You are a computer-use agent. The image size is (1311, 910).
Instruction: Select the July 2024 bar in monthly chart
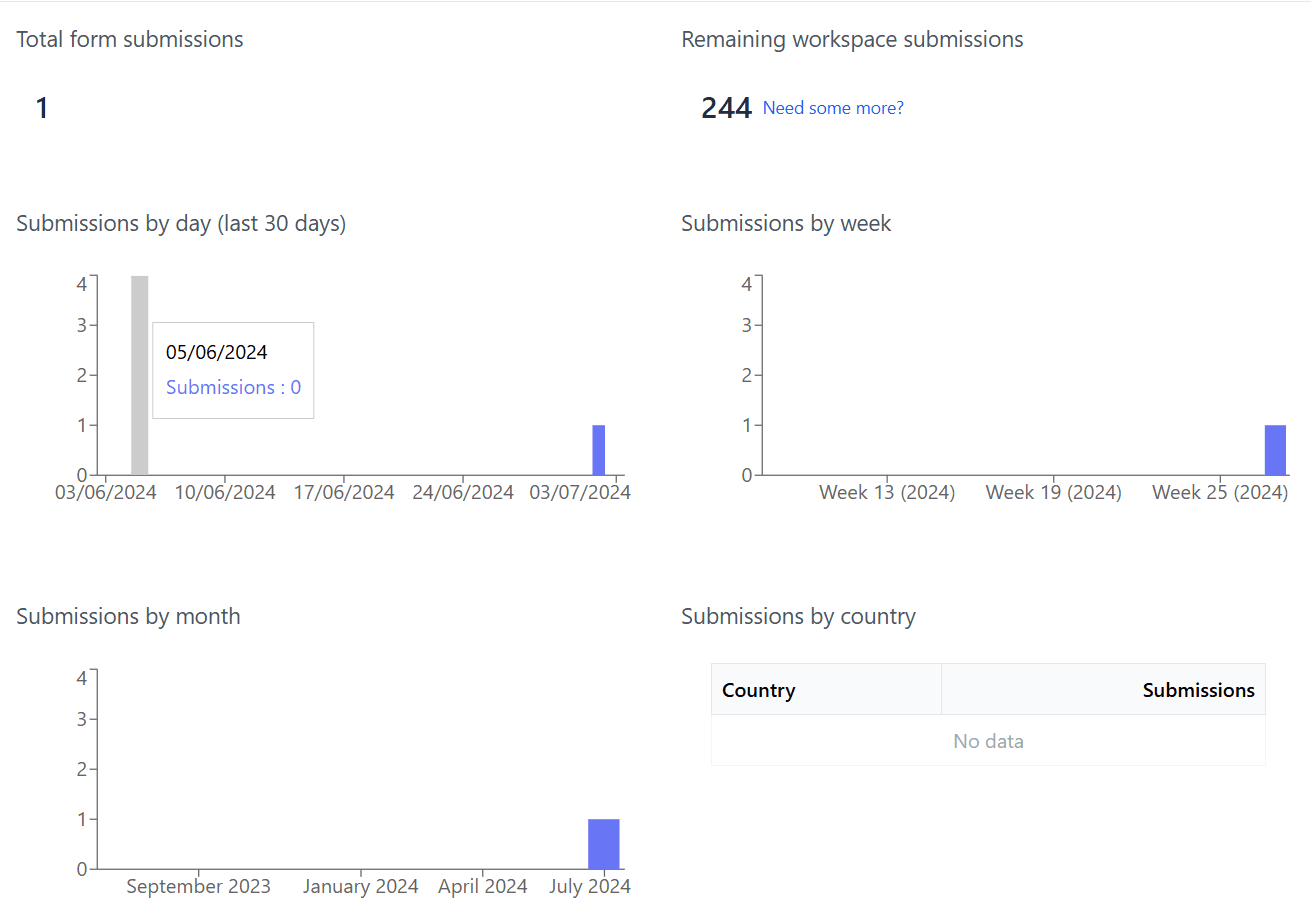pos(603,844)
